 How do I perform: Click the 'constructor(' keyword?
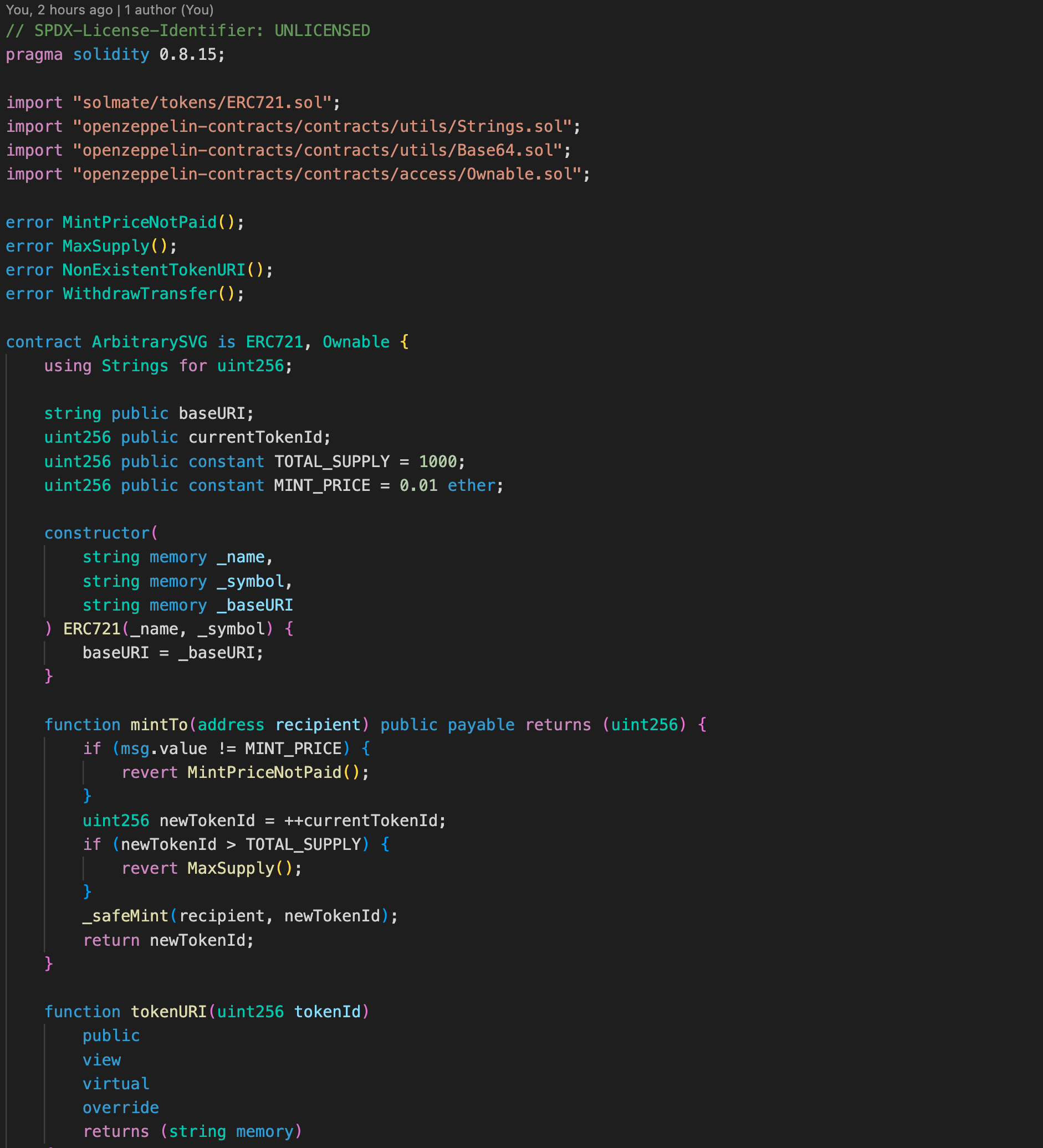click(101, 533)
